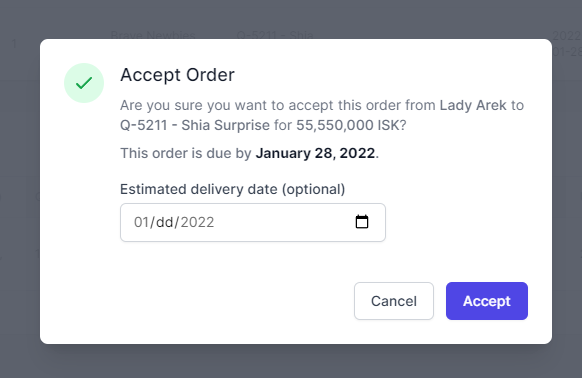The height and width of the screenshot is (378, 582).
Task: Click the dimmed Brave Newbies background text
Action: tap(153, 35)
